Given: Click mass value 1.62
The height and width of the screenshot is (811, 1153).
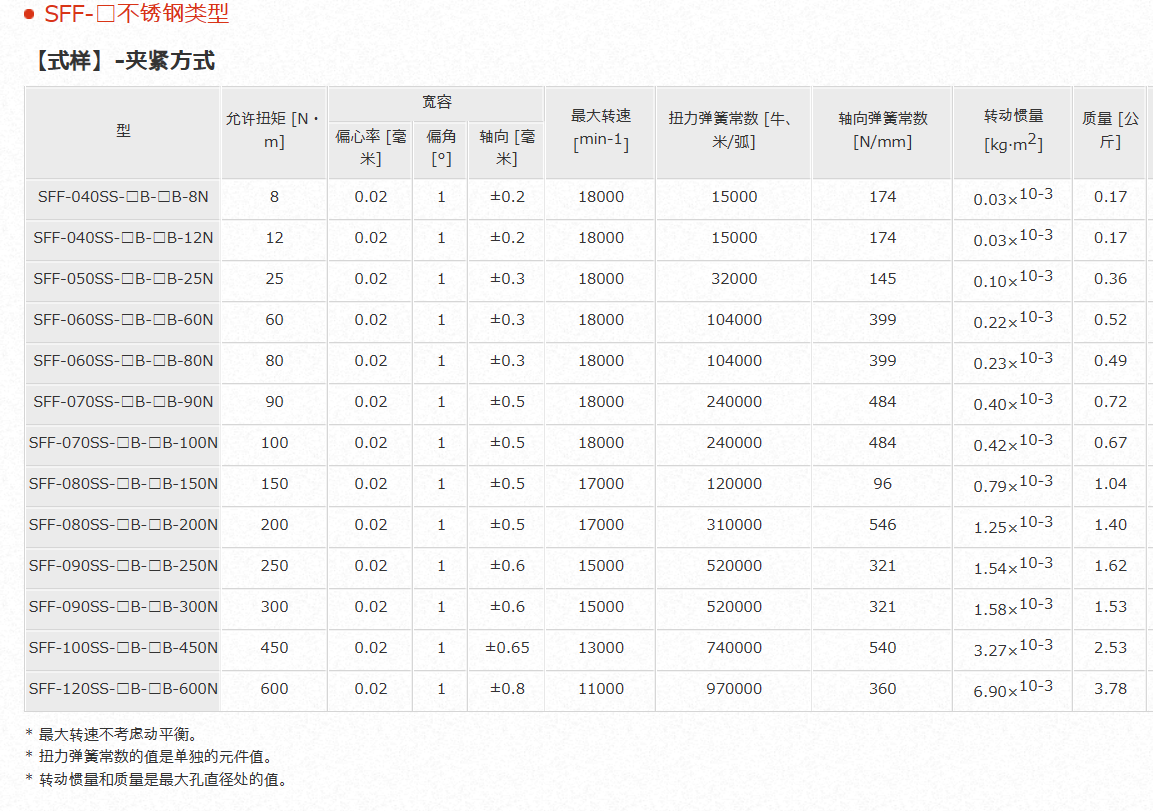Looking at the screenshot, I should 1110,566.
